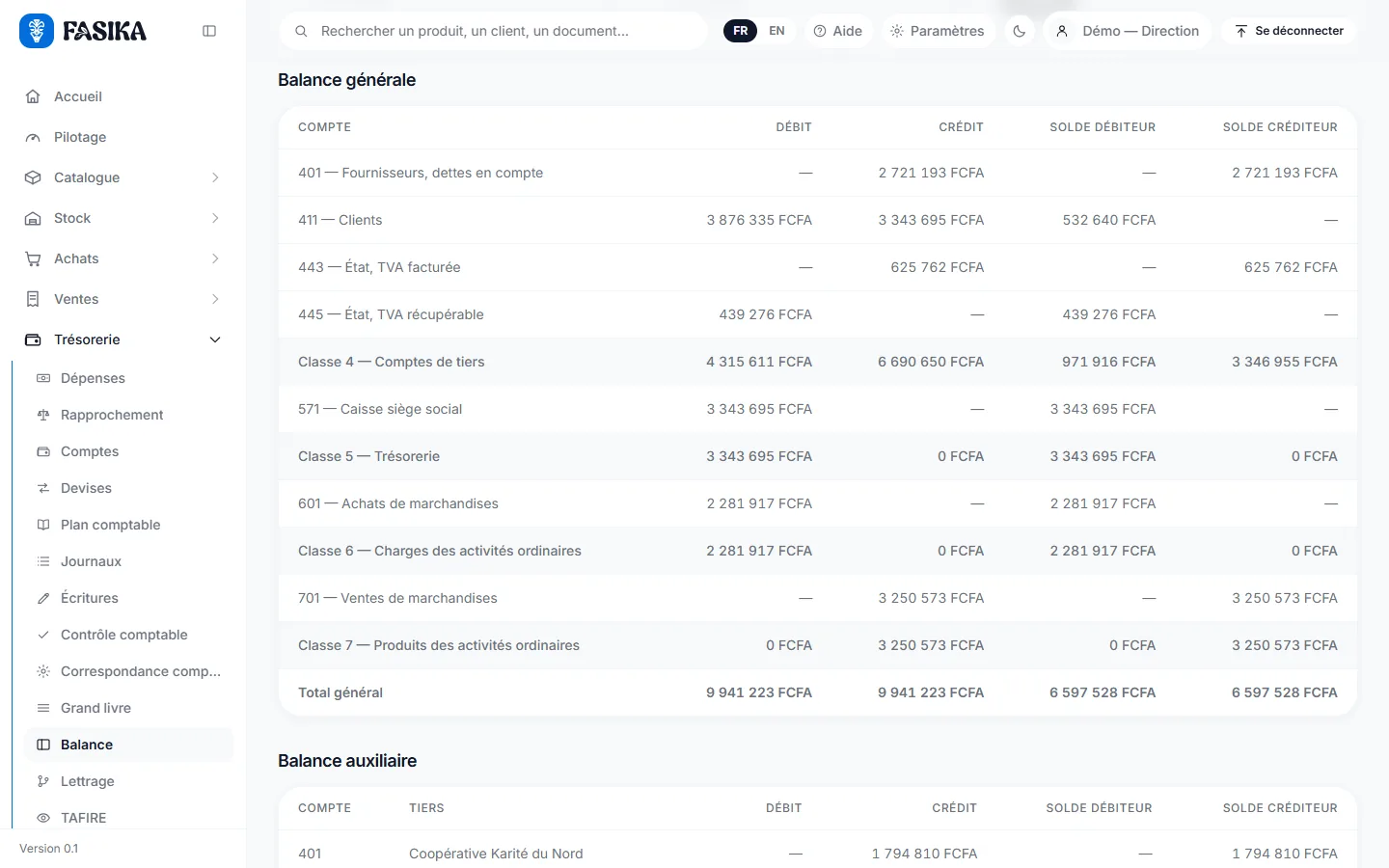Collapse the sidebar panel icon
Viewport: 1389px width, 868px height.
[x=209, y=31]
